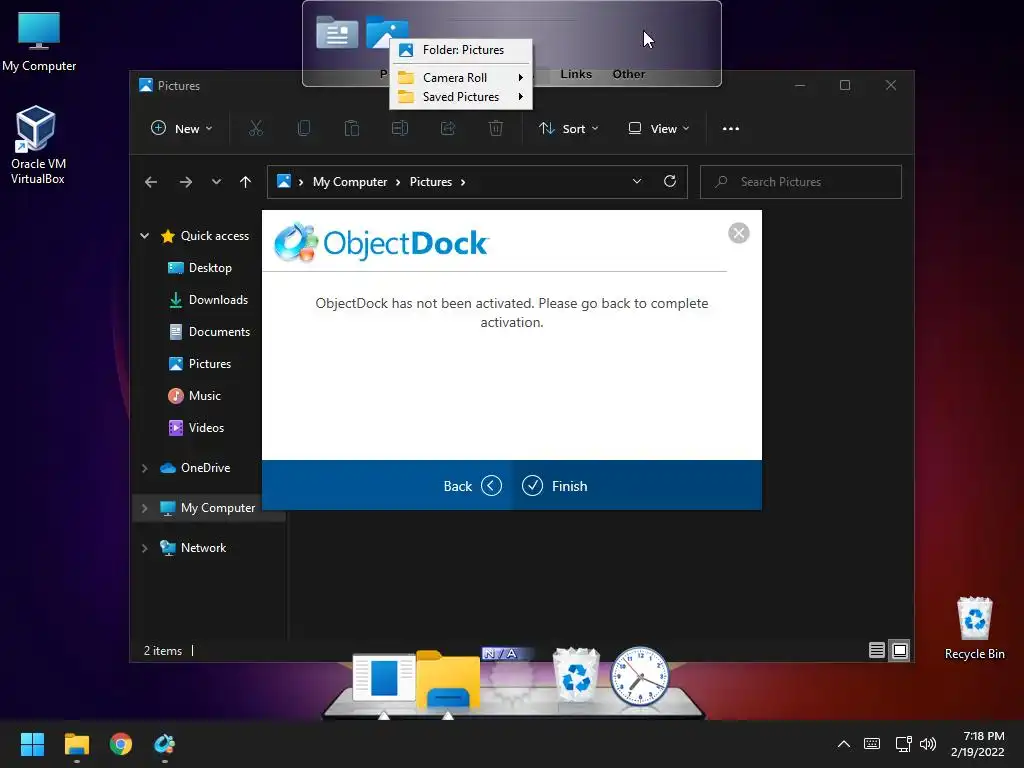Expand the Saved Pictures submenu arrow
This screenshot has height=768, width=1024.
[520, 97]
